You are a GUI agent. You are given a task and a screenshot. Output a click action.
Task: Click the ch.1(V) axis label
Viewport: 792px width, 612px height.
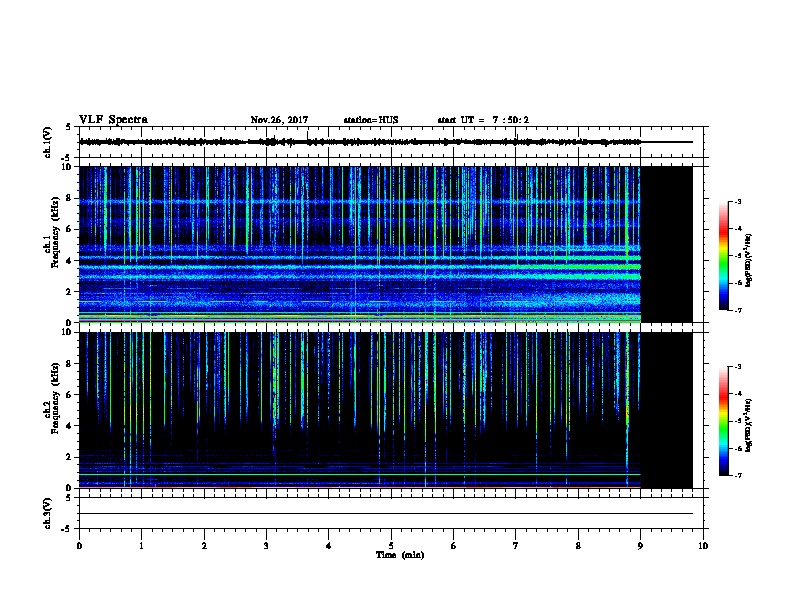point(48,142)
